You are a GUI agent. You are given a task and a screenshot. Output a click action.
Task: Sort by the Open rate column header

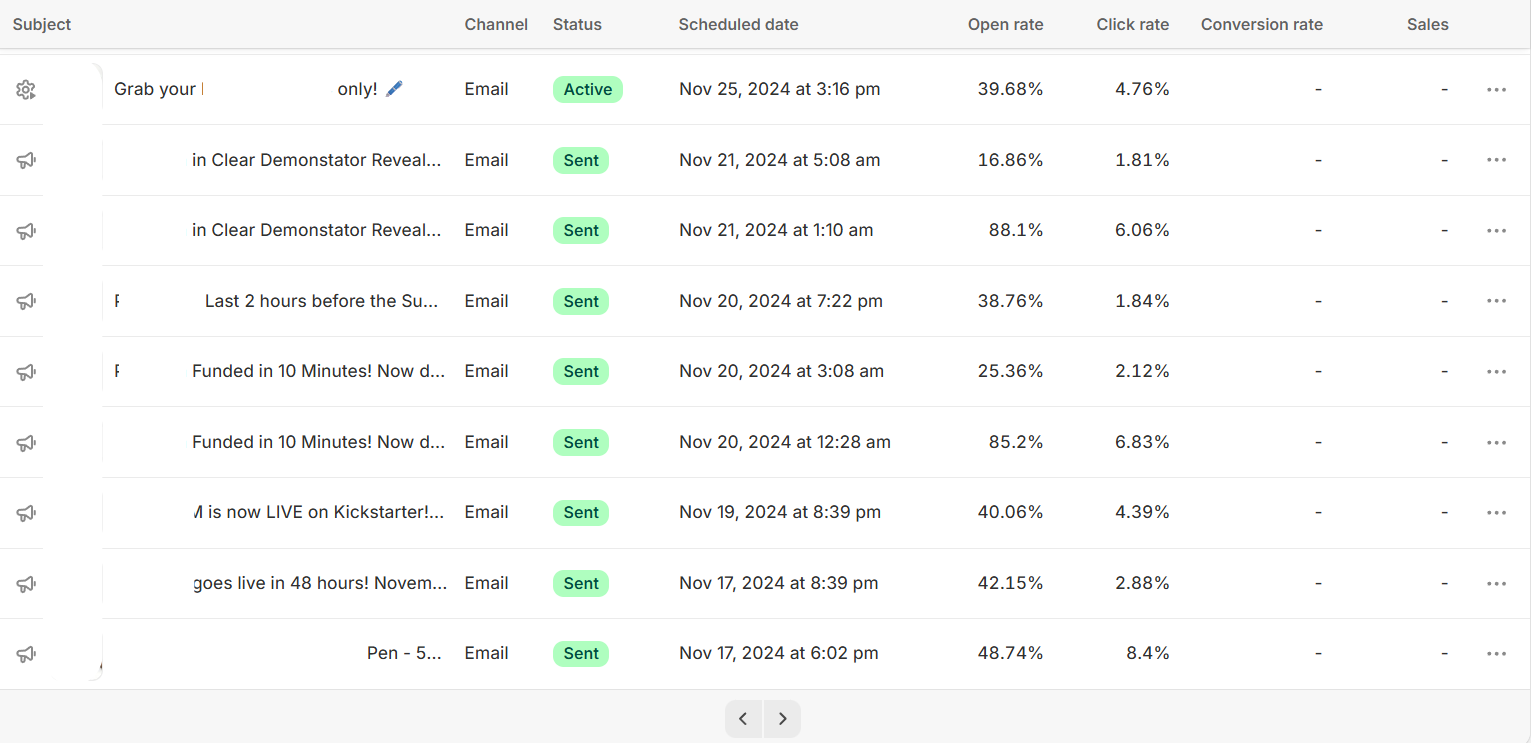(x=1005, y=24)
